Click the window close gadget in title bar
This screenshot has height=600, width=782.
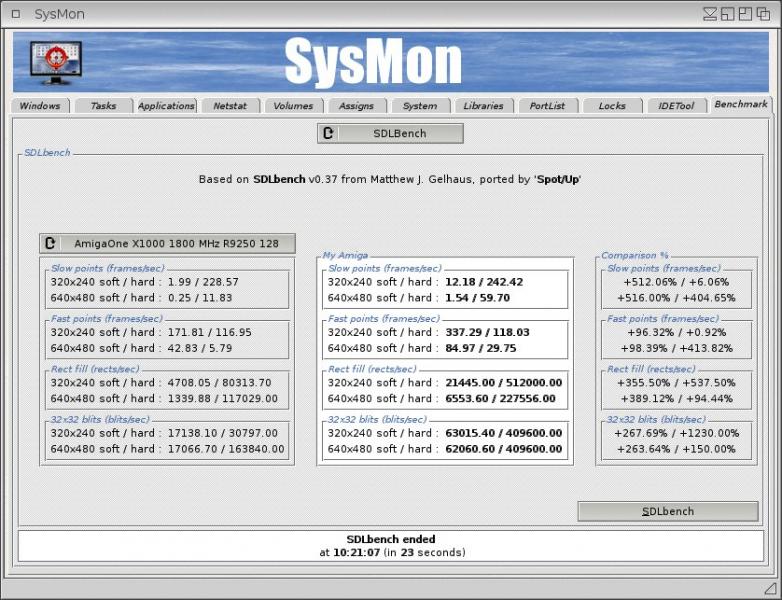[16, 14]
